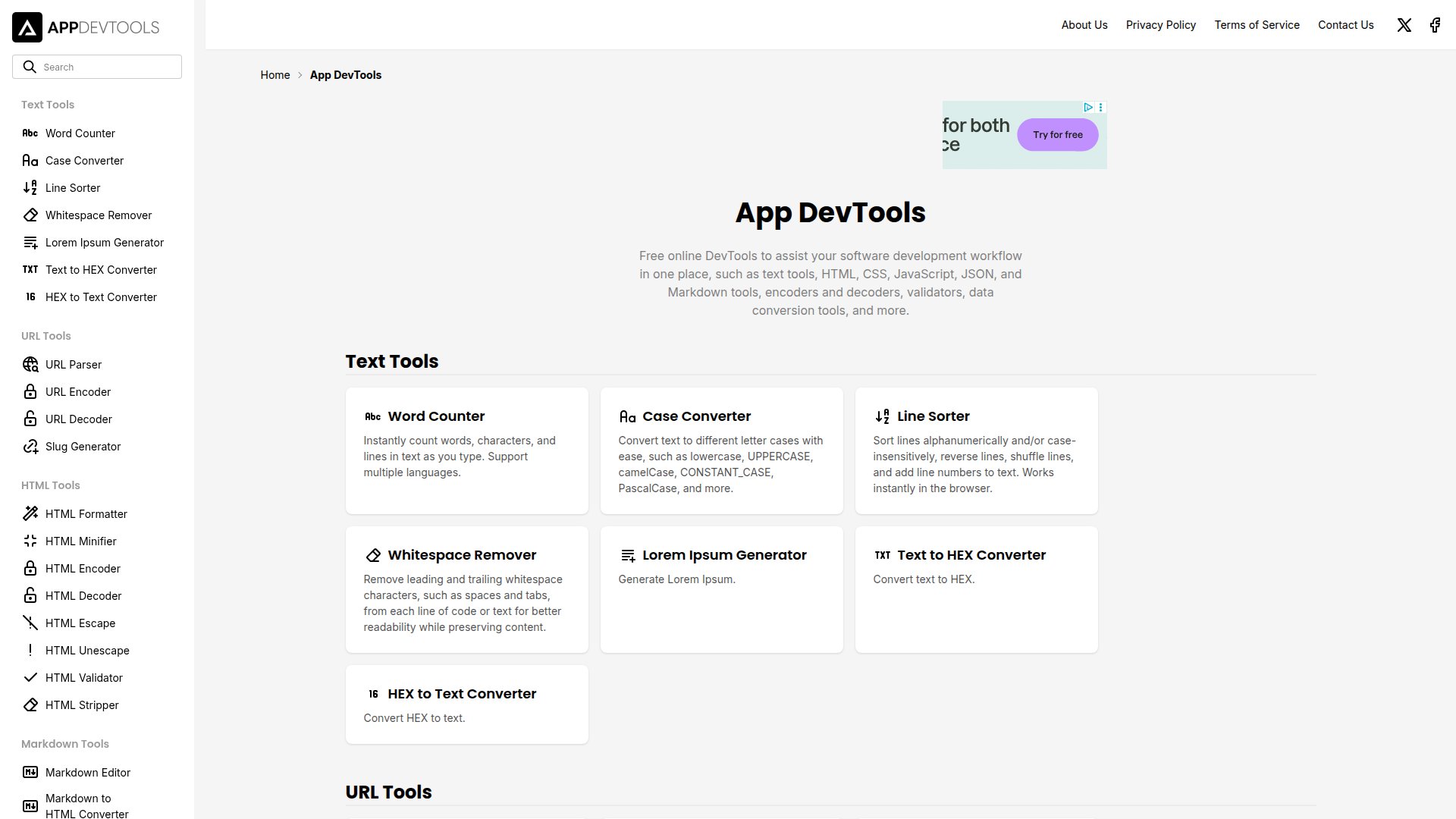Screen dimensions: 1456x819
Task: Click the Text to HEX sidebar icon
Action: 30,270
